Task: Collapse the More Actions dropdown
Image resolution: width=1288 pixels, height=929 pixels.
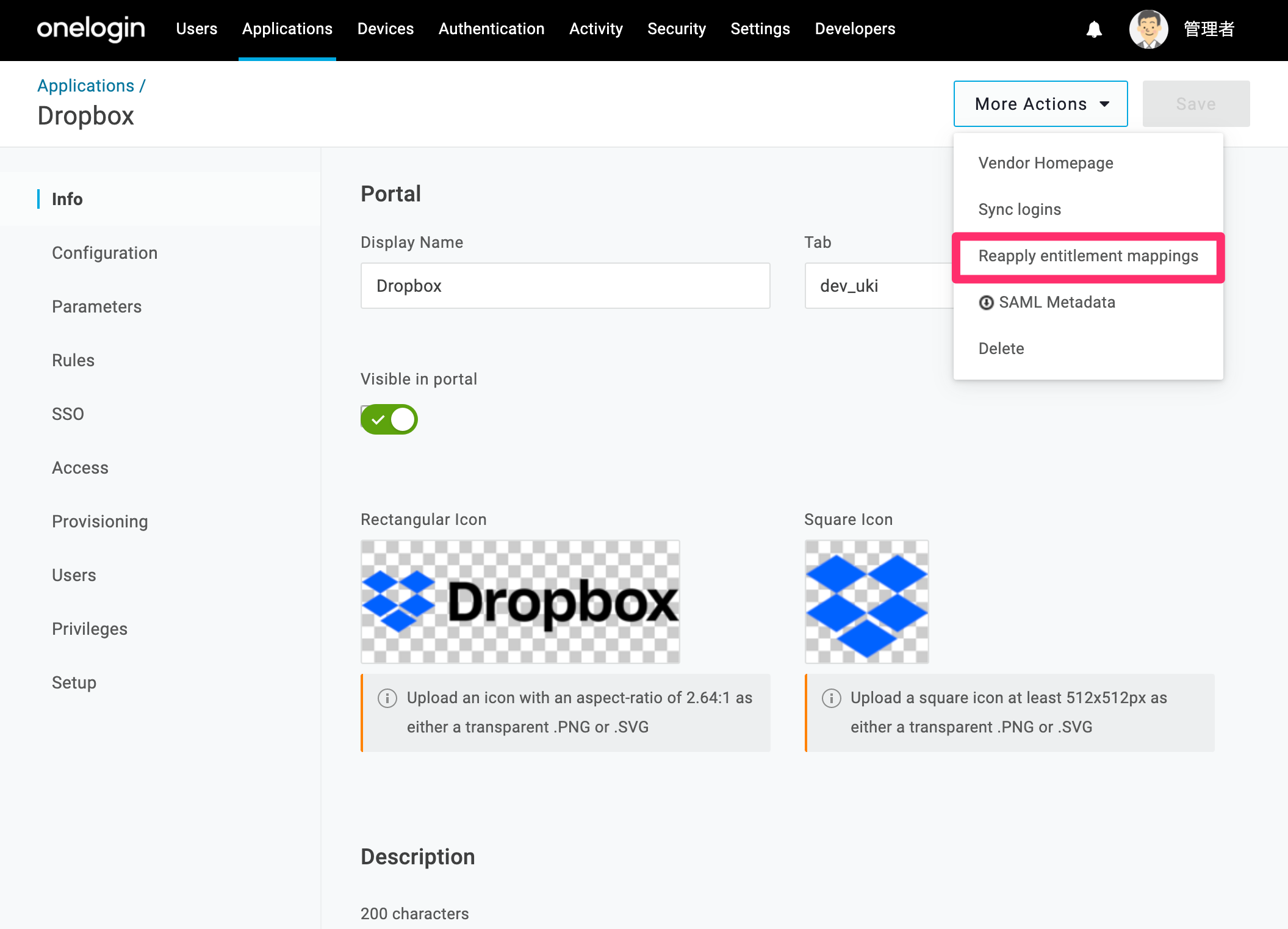Action: point(1040,104)
